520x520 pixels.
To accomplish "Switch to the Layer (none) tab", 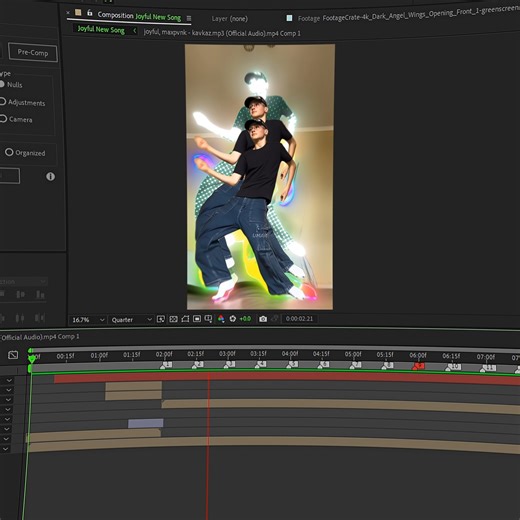I will (x=230, y=19).
